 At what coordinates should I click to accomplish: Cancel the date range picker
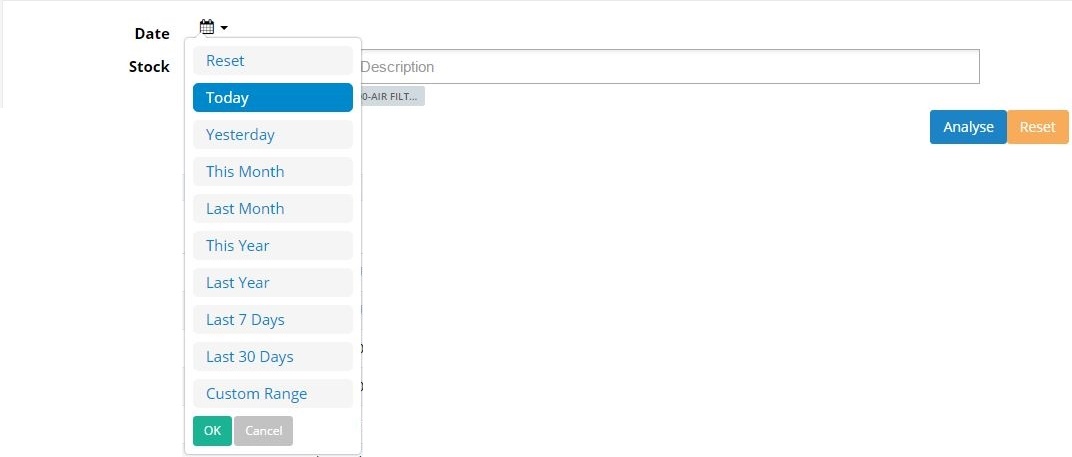tap(263, 431)
